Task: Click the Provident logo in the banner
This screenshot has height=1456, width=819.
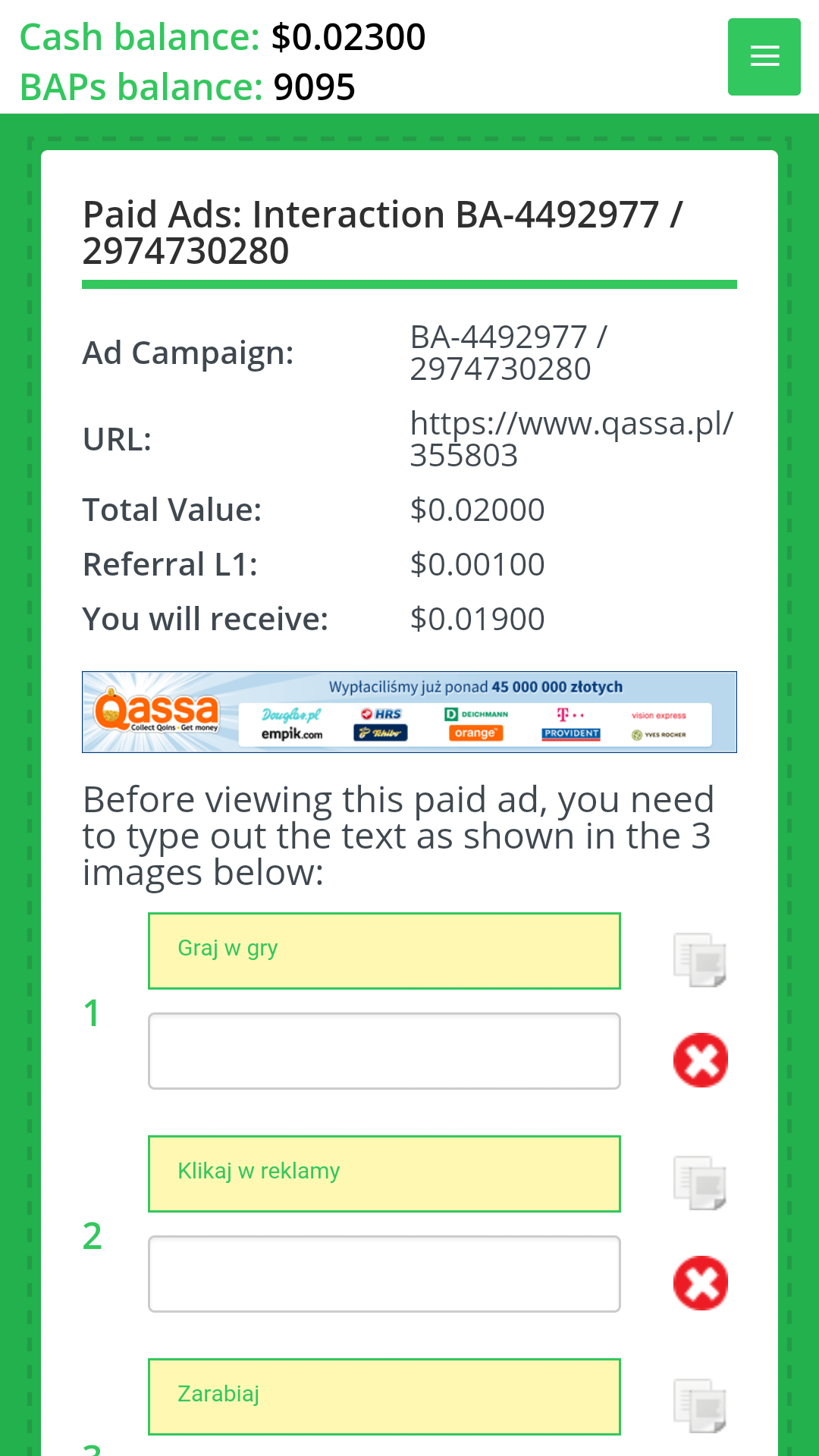Action: click(x=571, y=733)
